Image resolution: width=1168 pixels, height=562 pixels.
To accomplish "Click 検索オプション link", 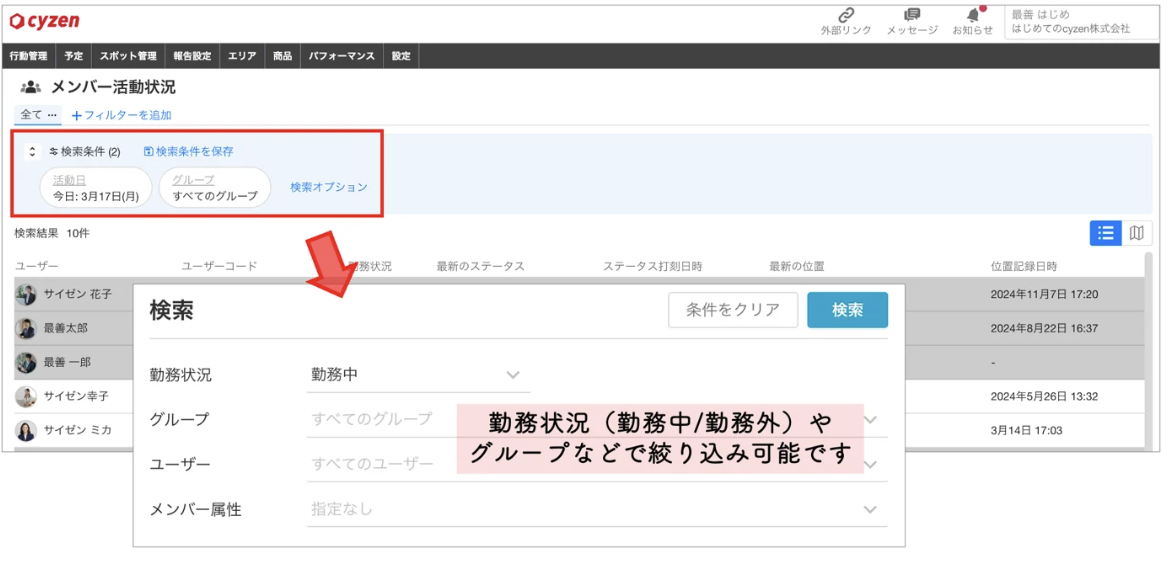I will pyautogui.click(x=328, y=187).
